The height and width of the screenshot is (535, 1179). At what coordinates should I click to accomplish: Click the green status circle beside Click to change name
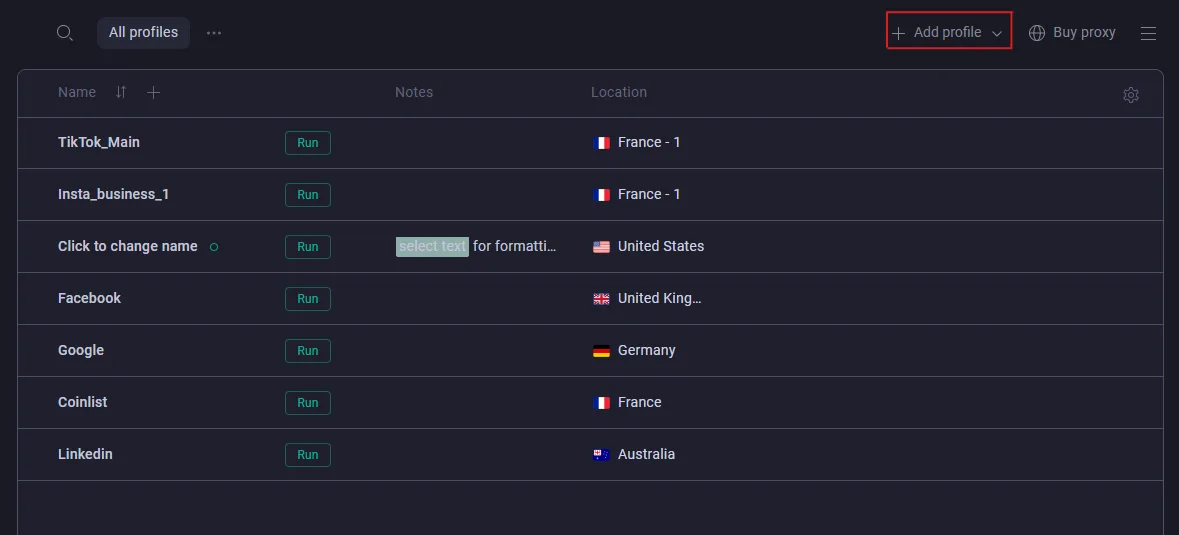tap(214, 246)
